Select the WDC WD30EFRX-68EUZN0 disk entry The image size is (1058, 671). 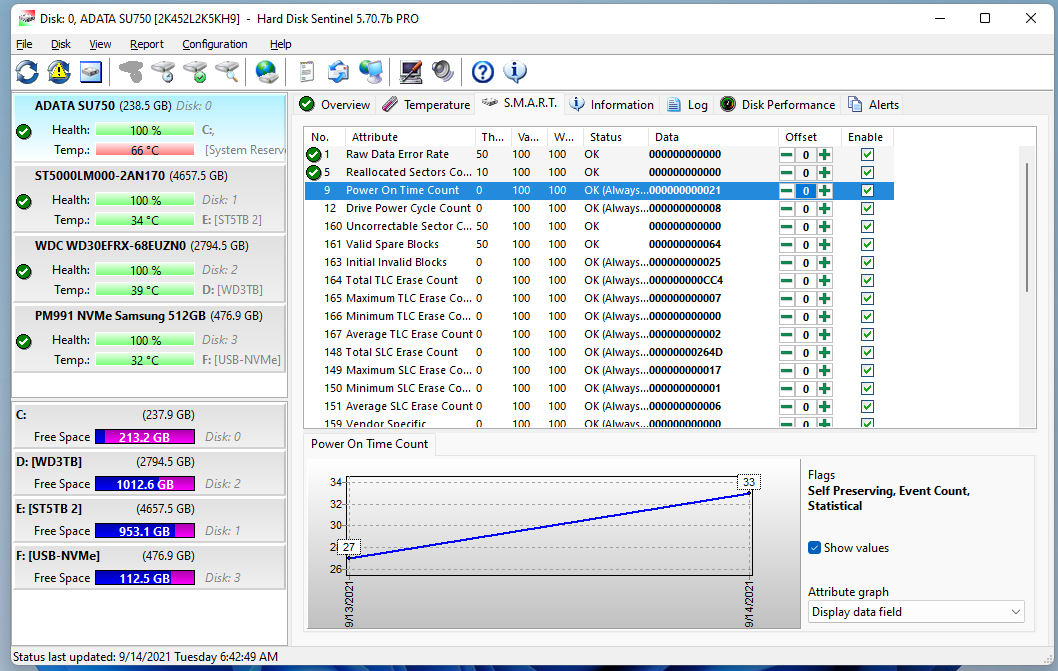(149, 269)
